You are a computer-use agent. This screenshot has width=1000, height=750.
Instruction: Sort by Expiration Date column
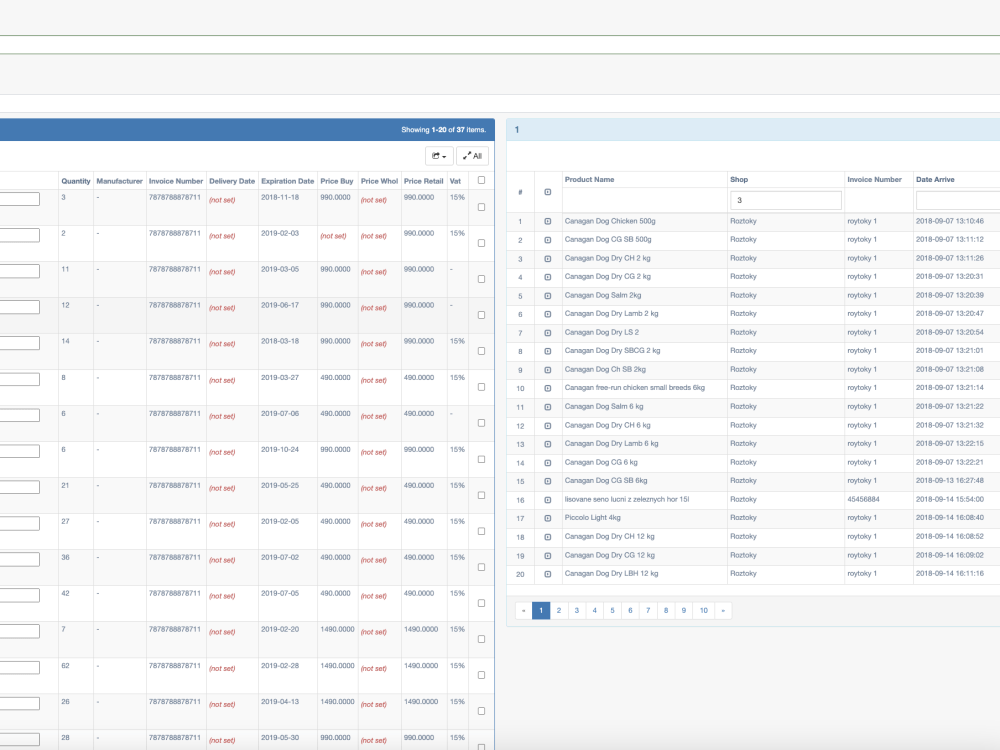(x=288, y=181)
